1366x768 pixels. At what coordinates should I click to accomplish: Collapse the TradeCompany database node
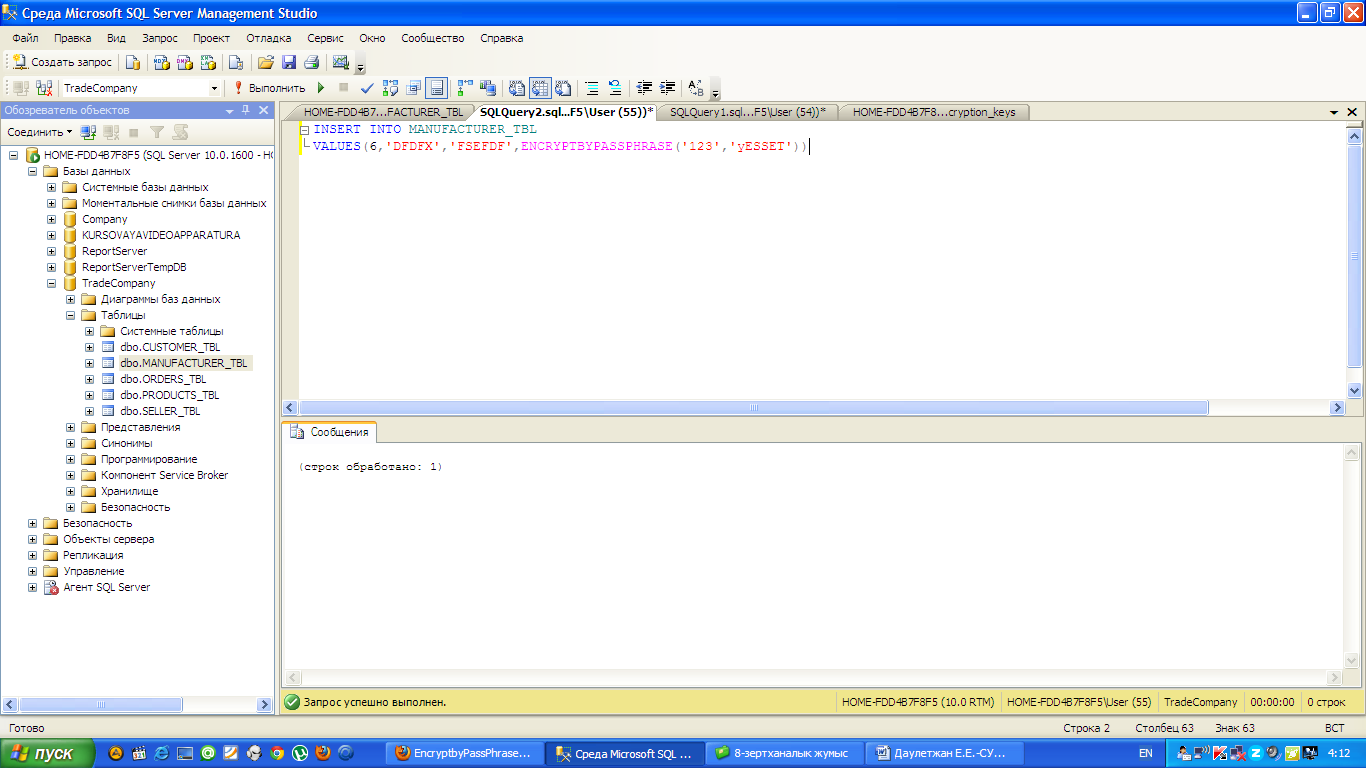[52, 283]
